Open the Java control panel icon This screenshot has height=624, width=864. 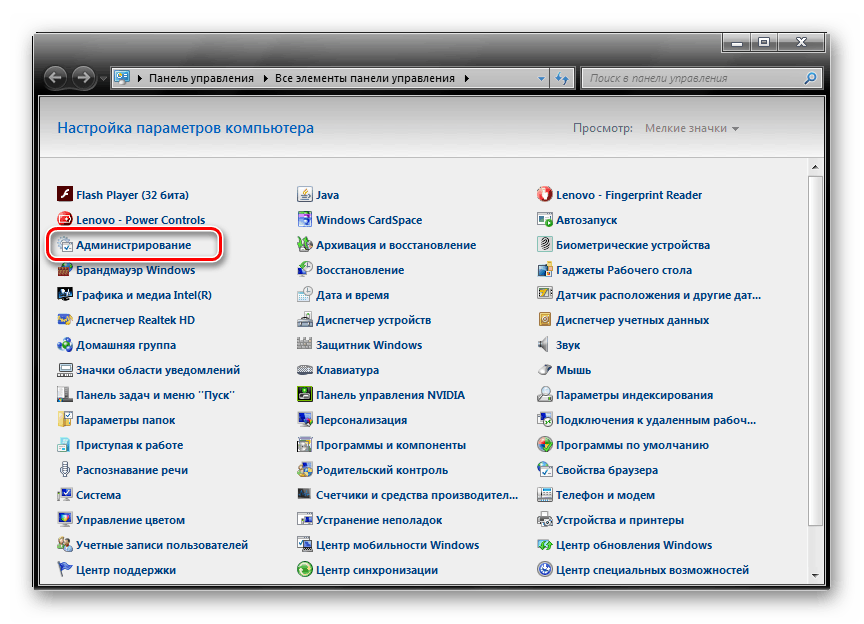[305, 195]
